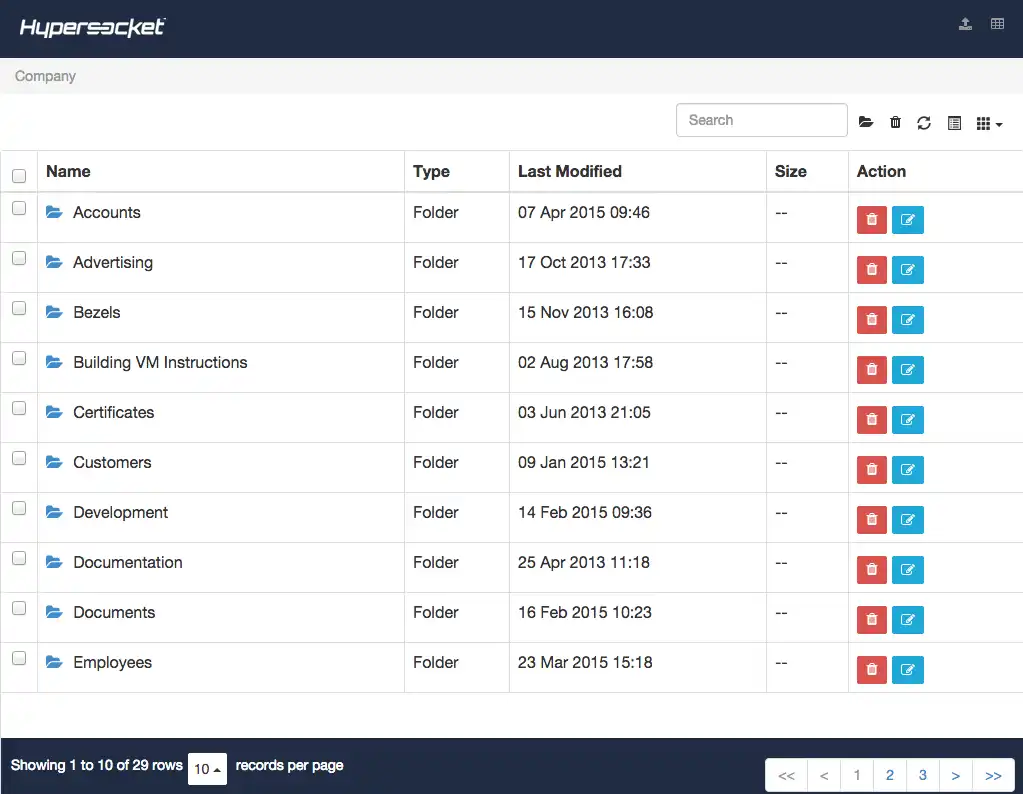Edit the Building VM Instructions folder

click(908, 369)
